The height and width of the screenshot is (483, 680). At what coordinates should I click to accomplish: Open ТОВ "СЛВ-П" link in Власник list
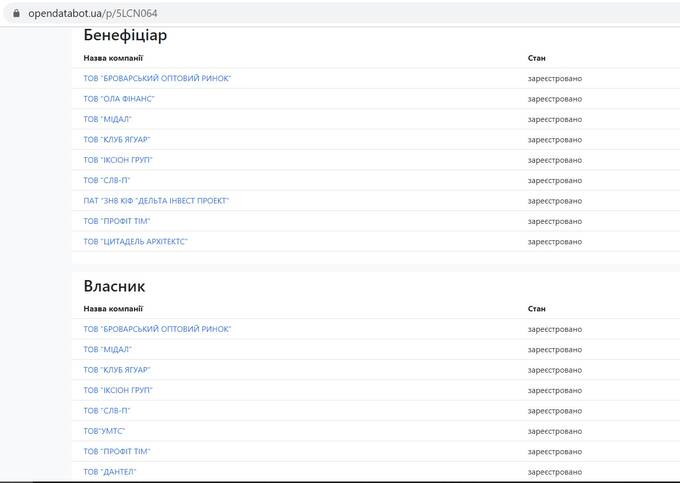107,411
